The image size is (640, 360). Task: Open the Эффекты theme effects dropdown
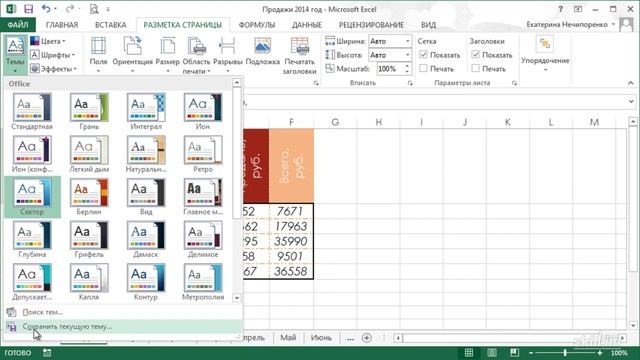coord(53,69)
